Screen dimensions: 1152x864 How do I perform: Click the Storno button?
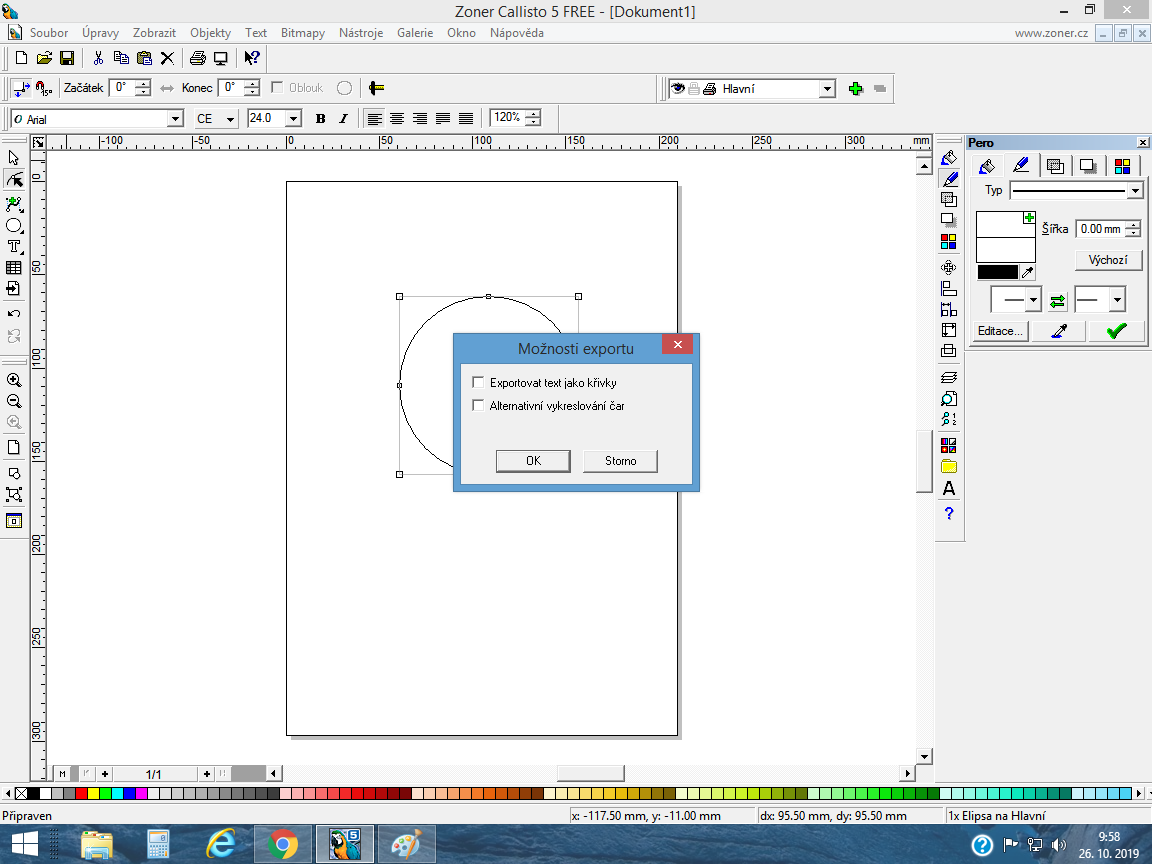(x=620, y=461)
